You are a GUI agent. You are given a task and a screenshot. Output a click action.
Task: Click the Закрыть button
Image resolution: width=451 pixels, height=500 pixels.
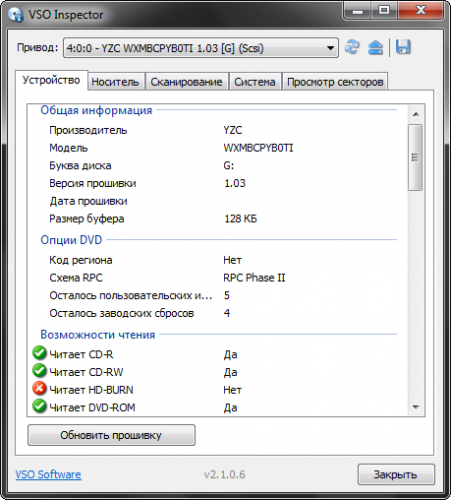tap(396, 474)
